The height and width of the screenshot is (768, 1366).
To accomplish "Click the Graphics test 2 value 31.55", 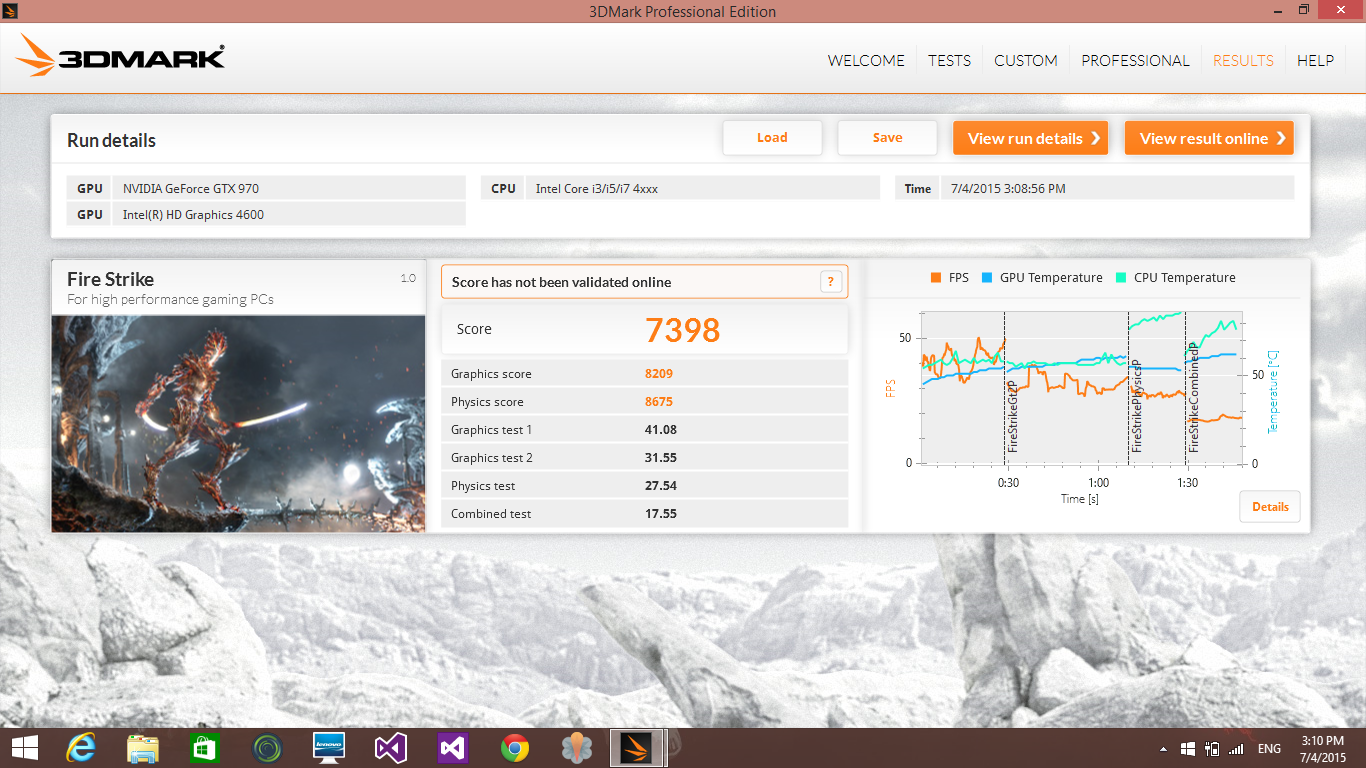I will [x=661, y=458].
